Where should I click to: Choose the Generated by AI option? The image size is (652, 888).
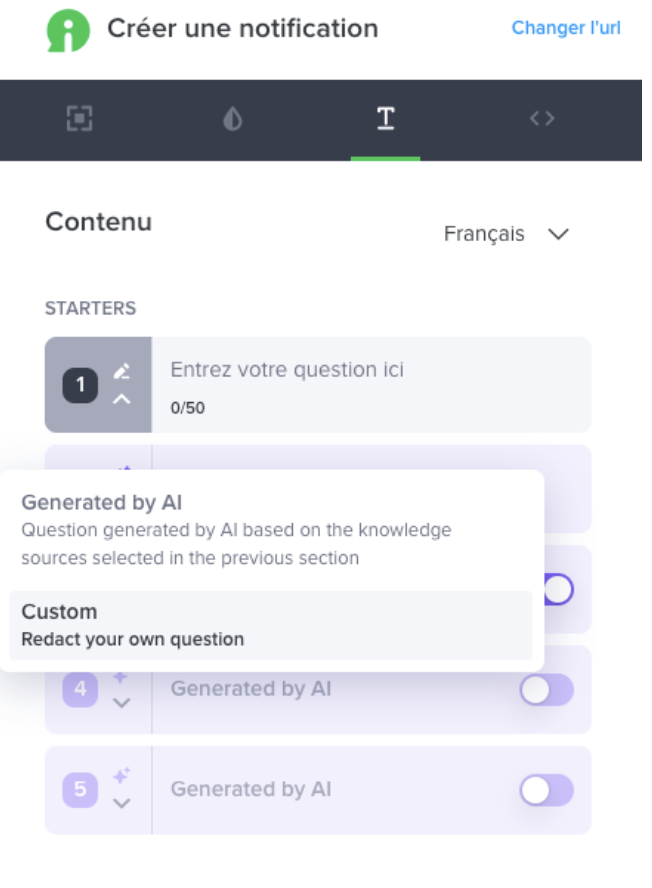pyautogui.click(x=271, y=530)
